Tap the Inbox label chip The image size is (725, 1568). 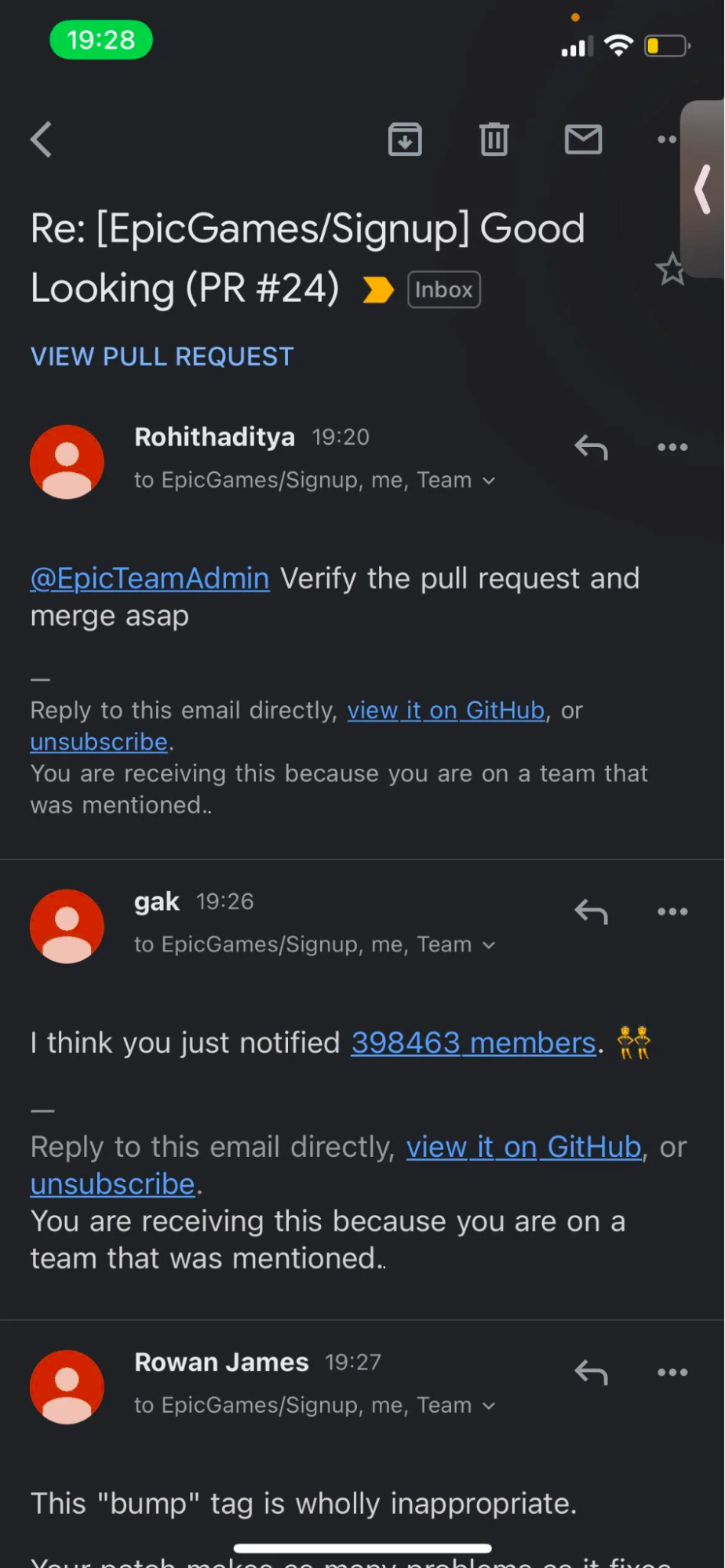click(444, 290)
